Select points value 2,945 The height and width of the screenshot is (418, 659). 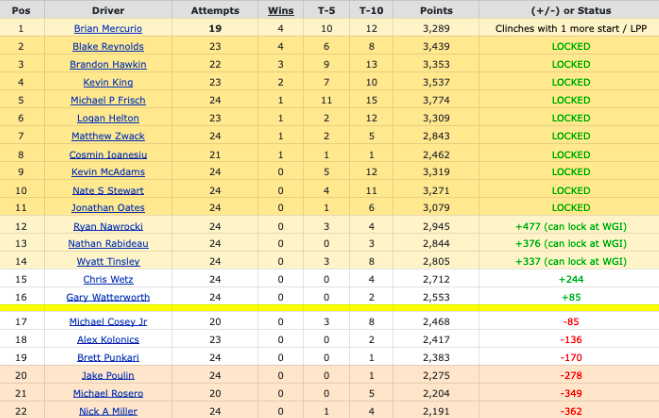[436, 227]
